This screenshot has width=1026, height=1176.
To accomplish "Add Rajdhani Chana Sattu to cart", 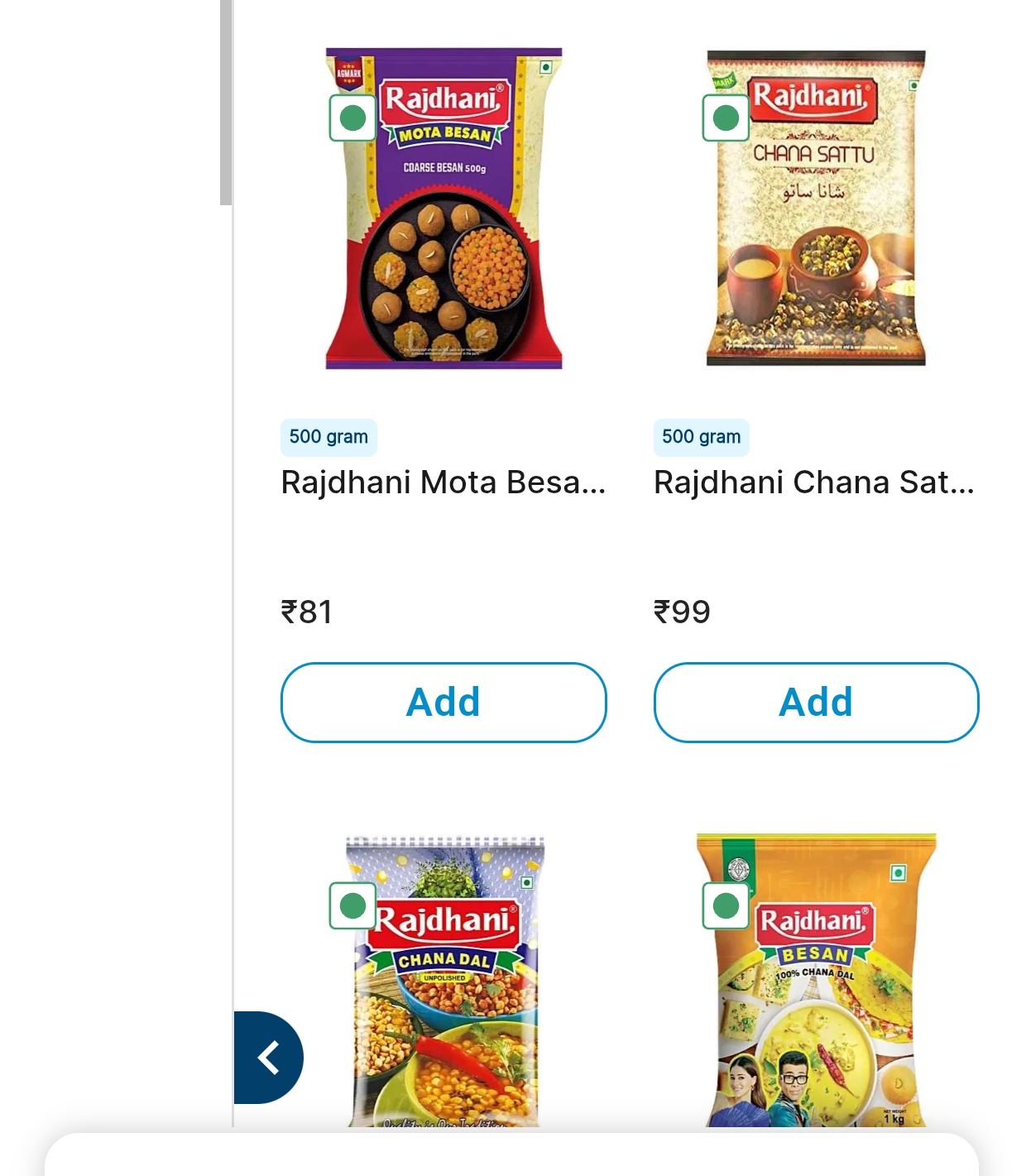I will tap(816, 703).
